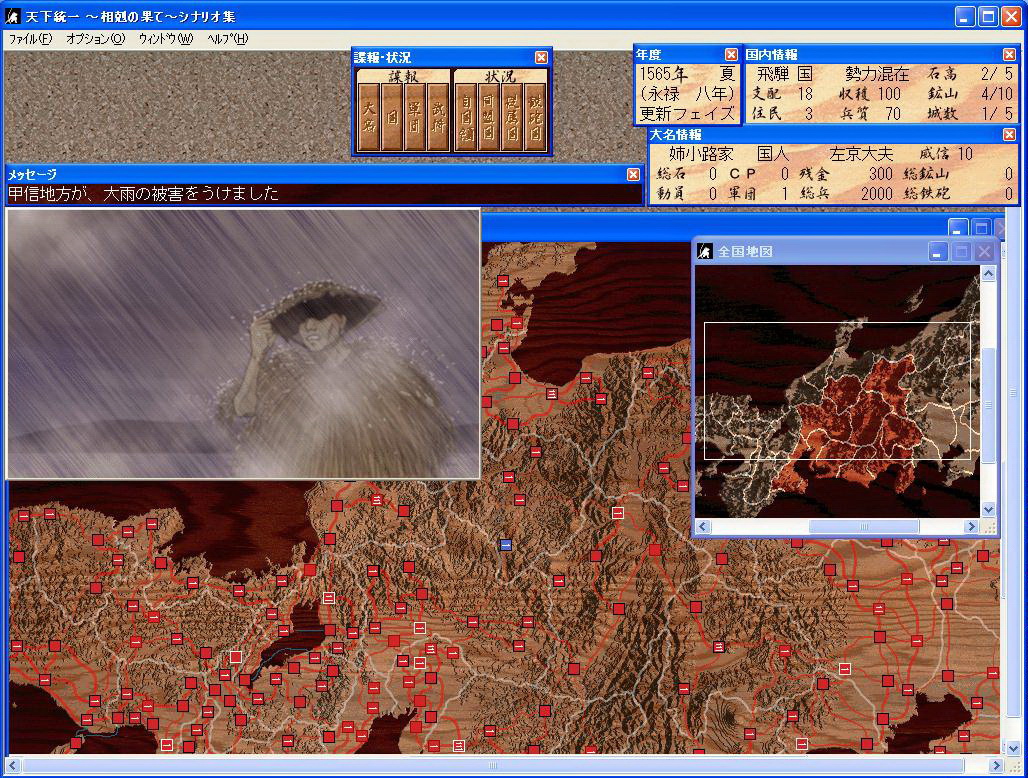This screenshot has height=778, width=1028.
Task: Close the 年度 panel
Action: pyautogui.click(x=731, y=55)
